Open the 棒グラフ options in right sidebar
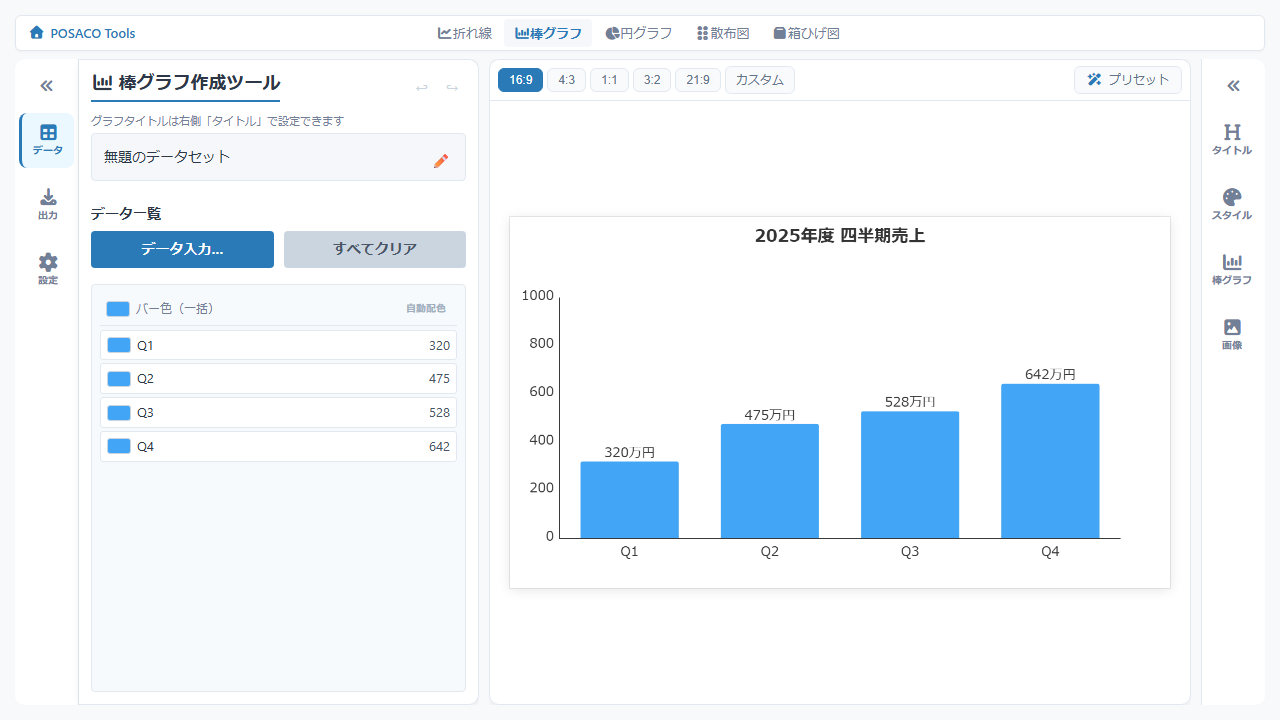 pos(1232,270)
